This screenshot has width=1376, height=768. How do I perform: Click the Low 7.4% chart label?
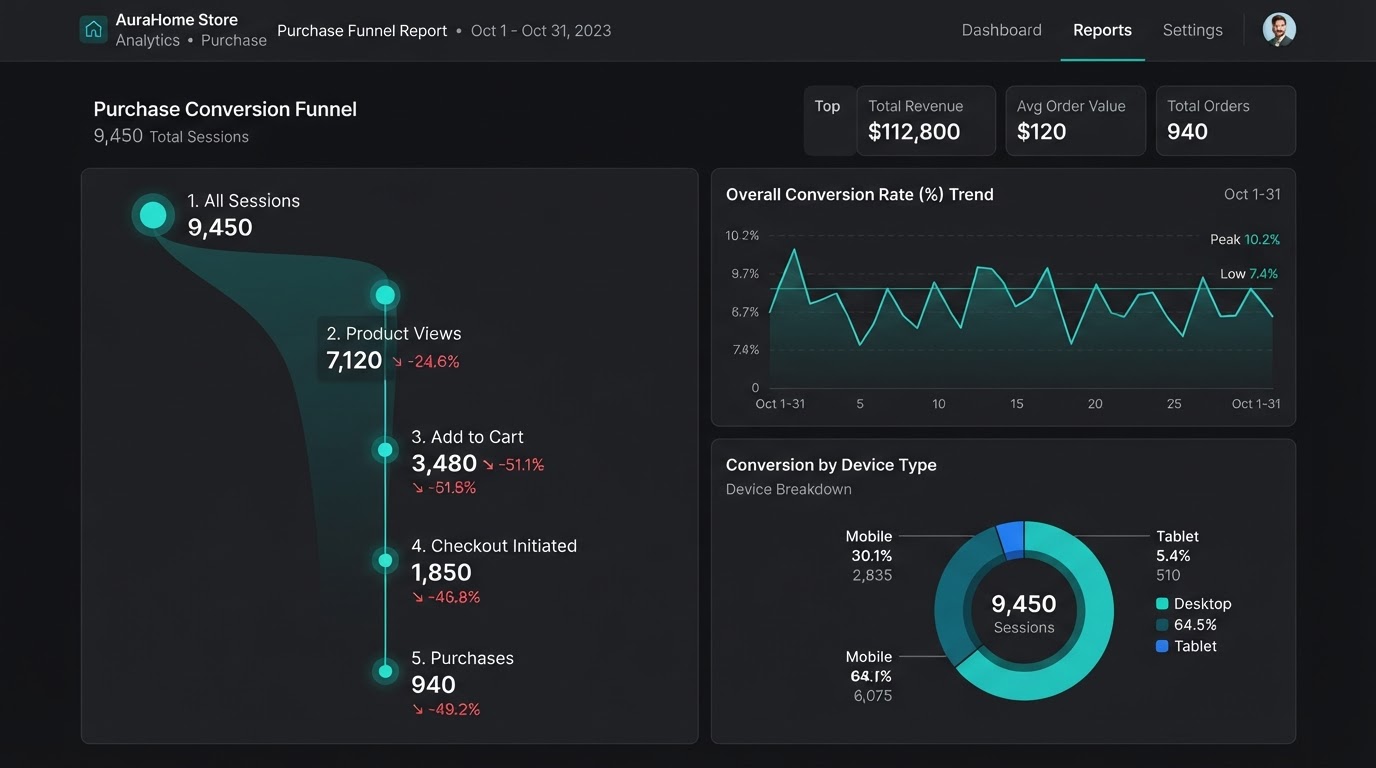[x=1249, y=273]
